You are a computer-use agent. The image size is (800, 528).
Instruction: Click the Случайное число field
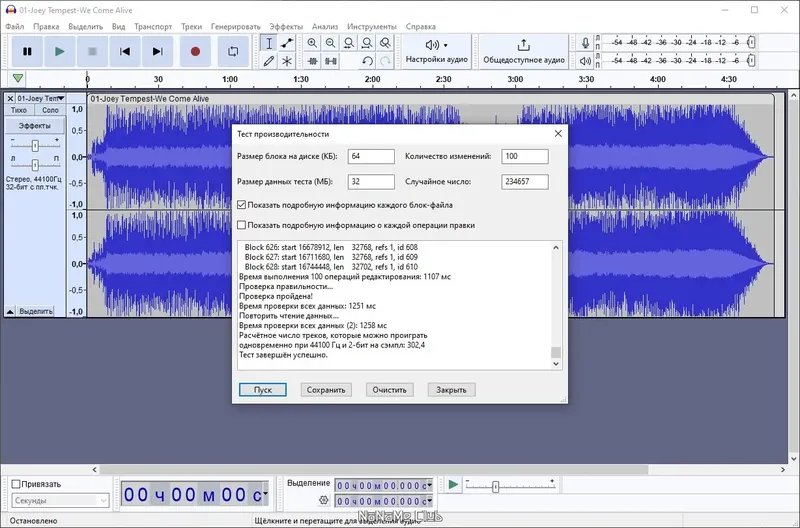click(x=525, y=182)
